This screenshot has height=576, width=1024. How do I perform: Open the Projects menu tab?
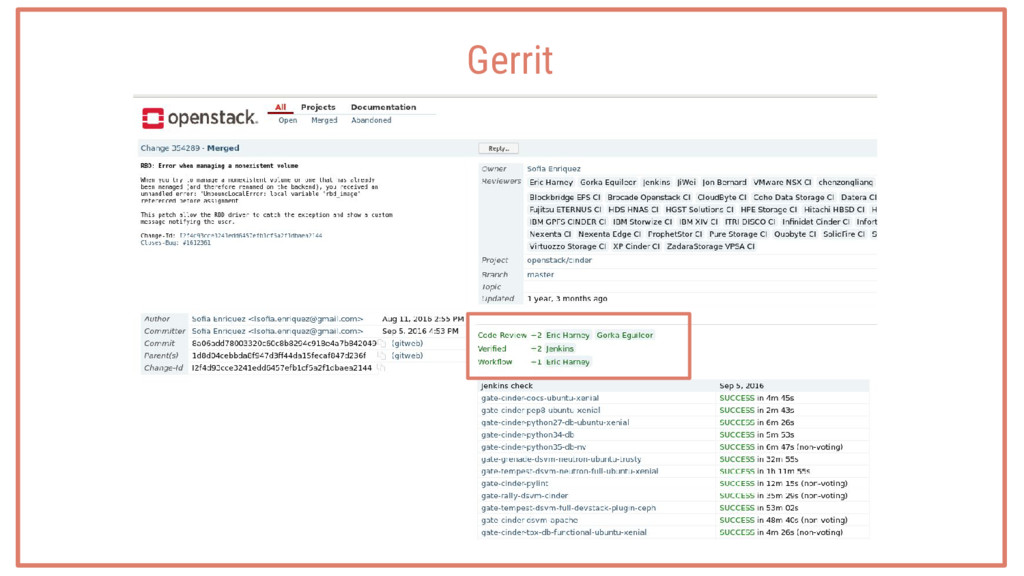point(318,107)
